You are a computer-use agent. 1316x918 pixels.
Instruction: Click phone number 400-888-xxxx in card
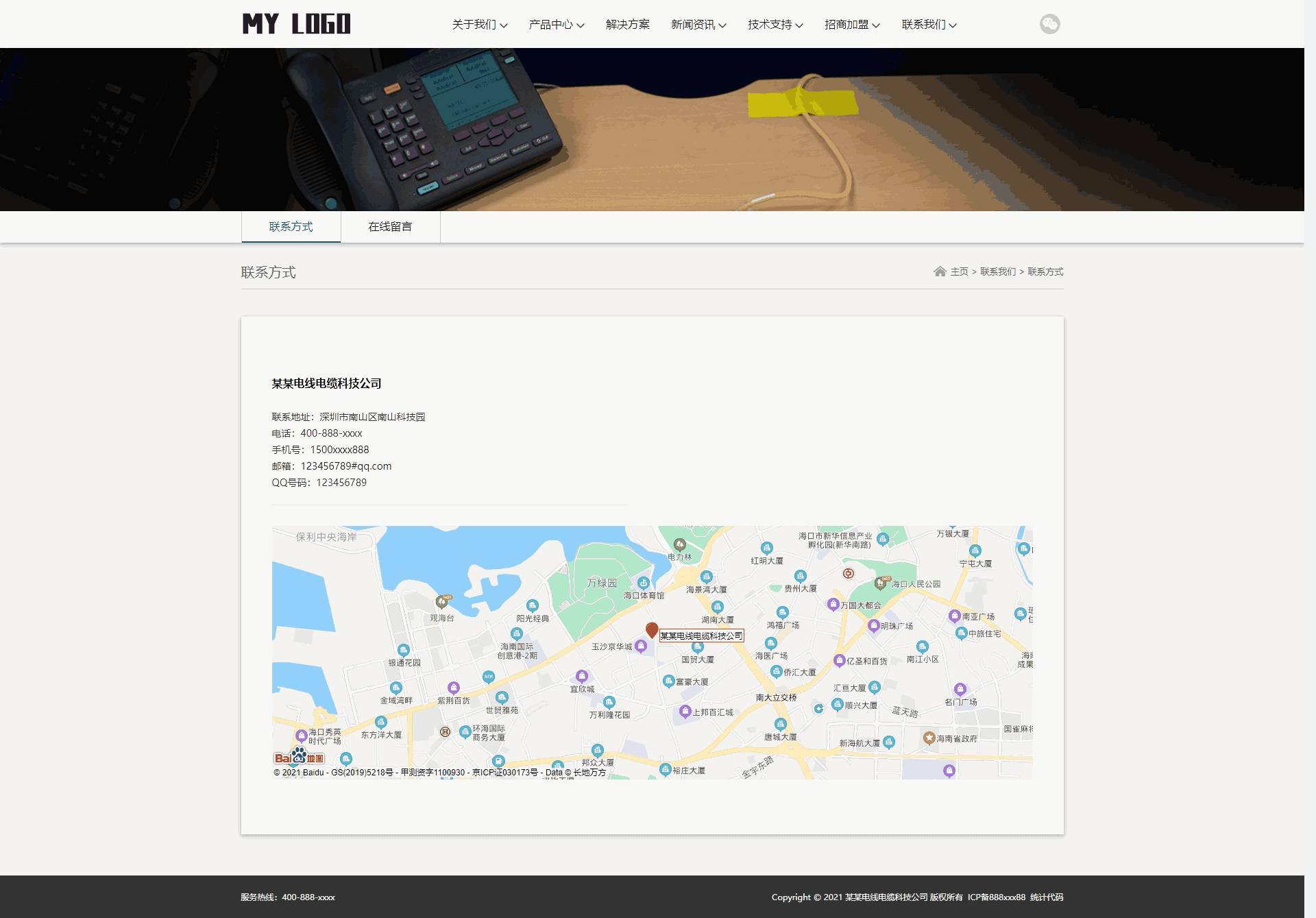[331, 433]
